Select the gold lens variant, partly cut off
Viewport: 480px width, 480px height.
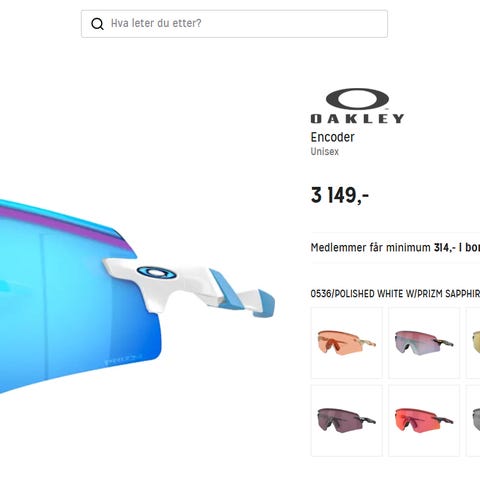tap(473, 343)
